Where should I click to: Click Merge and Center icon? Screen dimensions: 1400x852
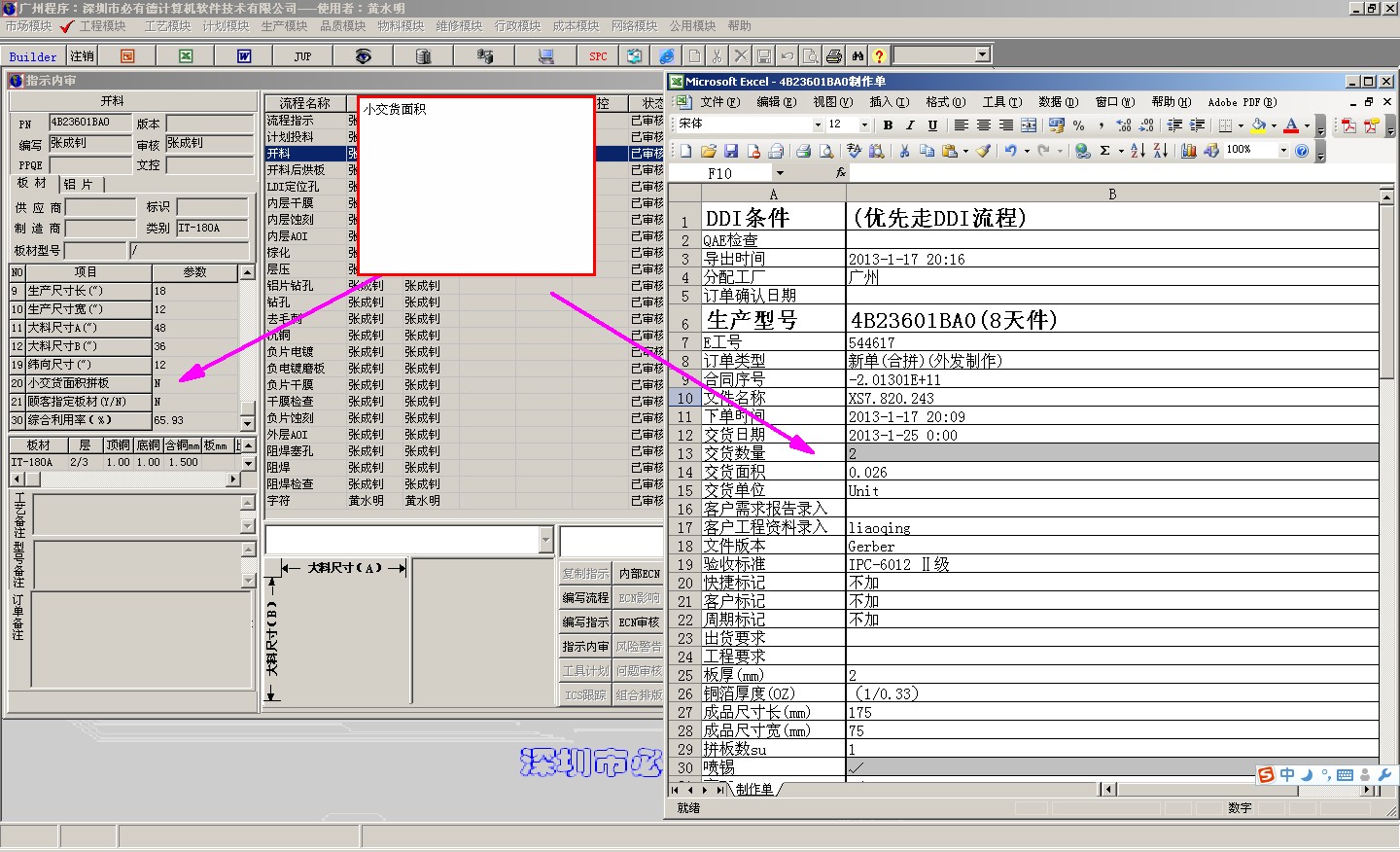1029,125
